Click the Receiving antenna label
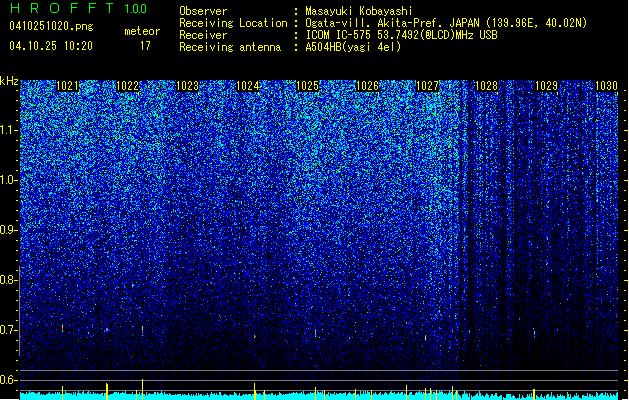This screenshot has width=629, height=400. pyautogui.click(x=230, y=47)
